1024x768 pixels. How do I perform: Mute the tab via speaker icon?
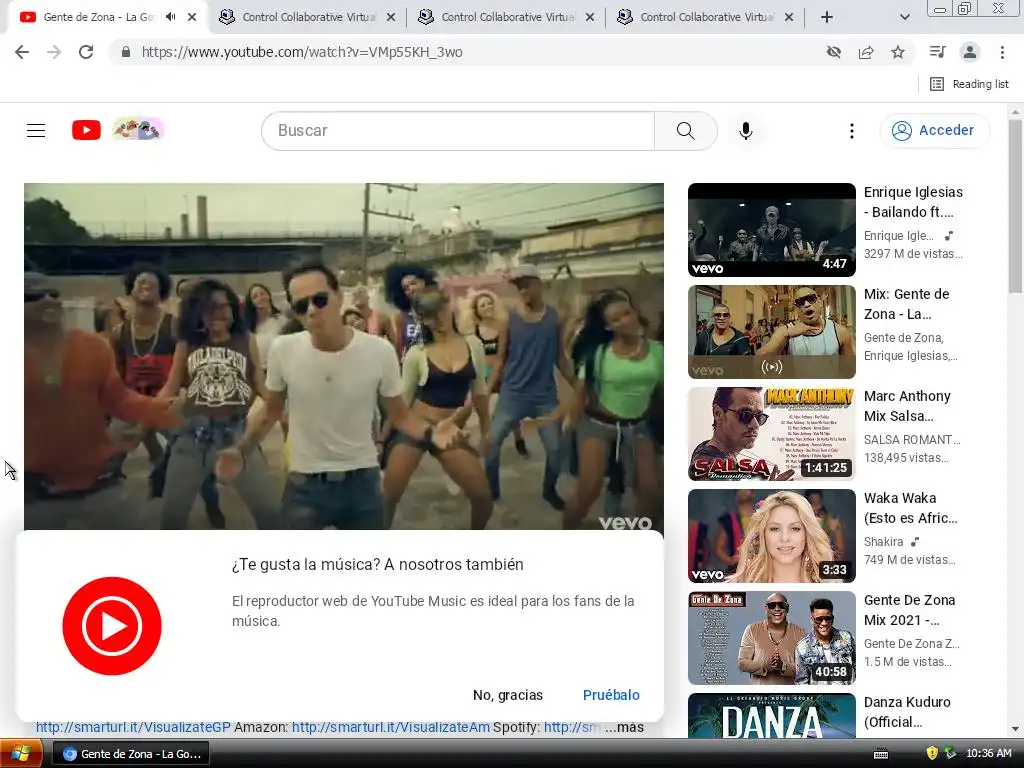(171, 17)
